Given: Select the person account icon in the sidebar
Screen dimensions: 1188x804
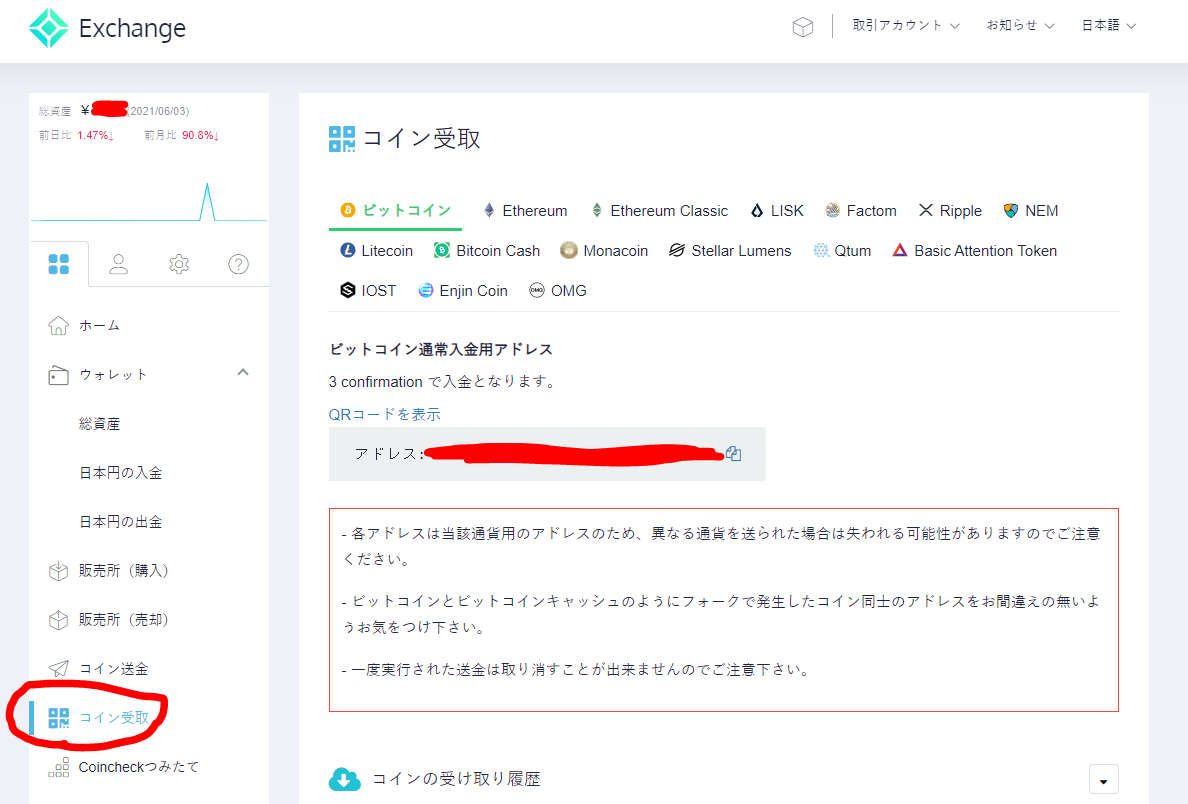Looking at the screenshot, I should [x=119, y=263].
